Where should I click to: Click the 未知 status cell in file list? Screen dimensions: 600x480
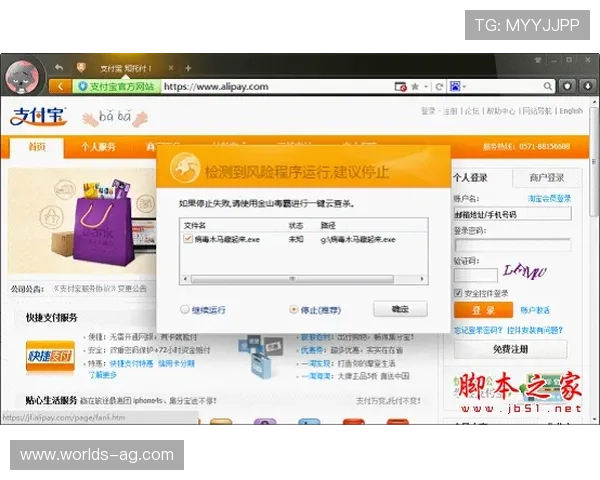(296, 239)
